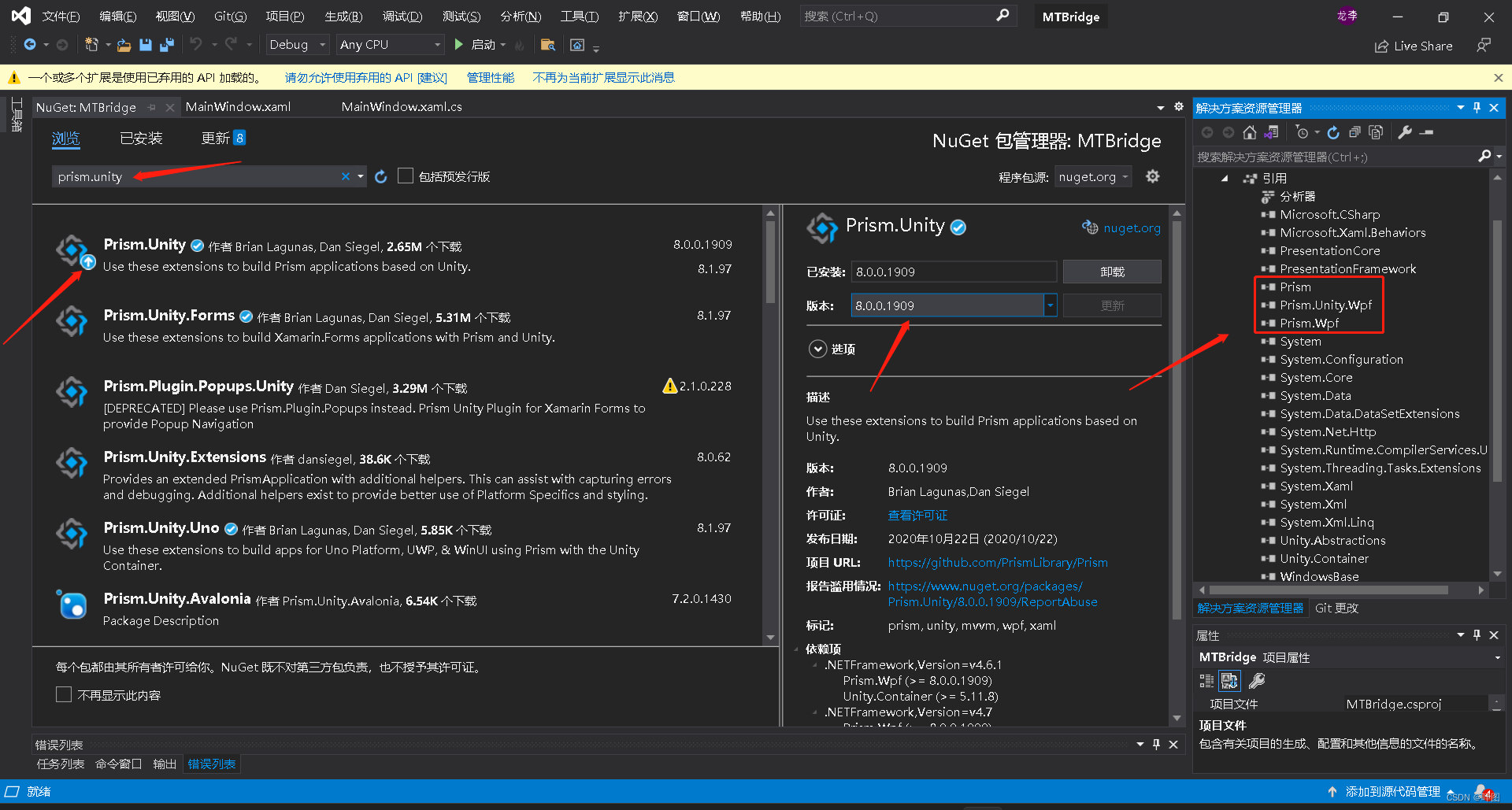The width and height of the screenshot is (1512, 810).
Task: Open the Any CPU platform dropdown
Action: pos(391,45)
